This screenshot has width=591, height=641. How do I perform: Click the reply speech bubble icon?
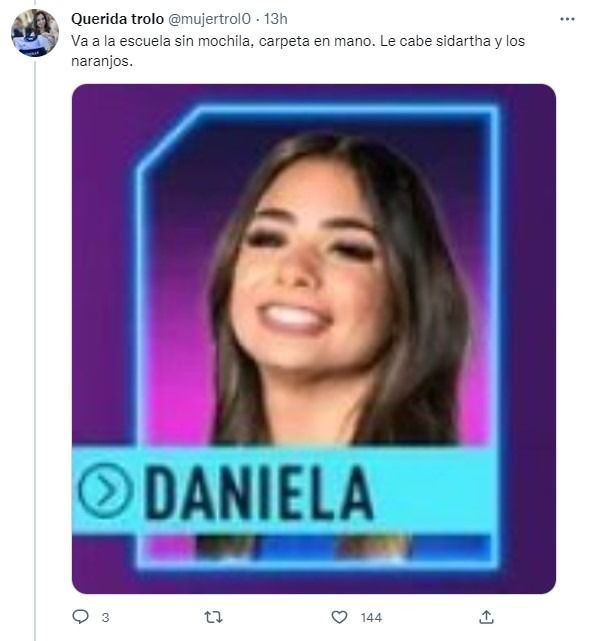coord(81,616)
